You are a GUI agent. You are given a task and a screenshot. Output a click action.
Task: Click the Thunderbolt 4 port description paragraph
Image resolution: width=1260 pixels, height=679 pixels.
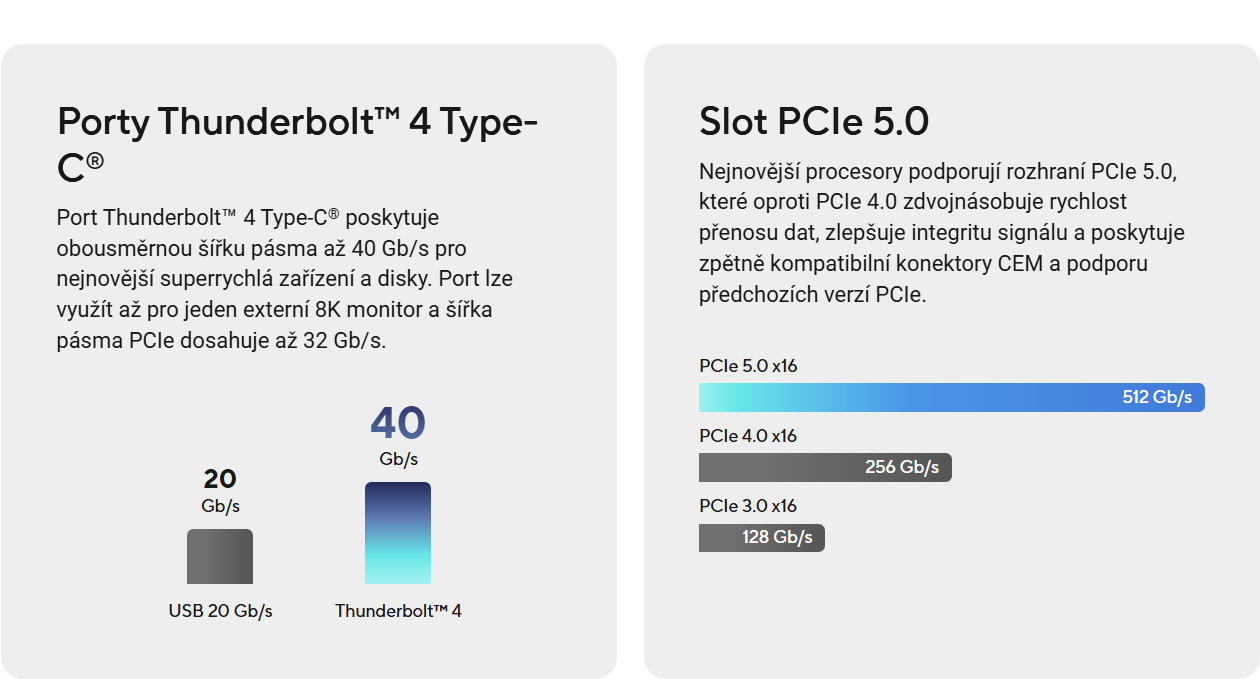tap(285, 279)
